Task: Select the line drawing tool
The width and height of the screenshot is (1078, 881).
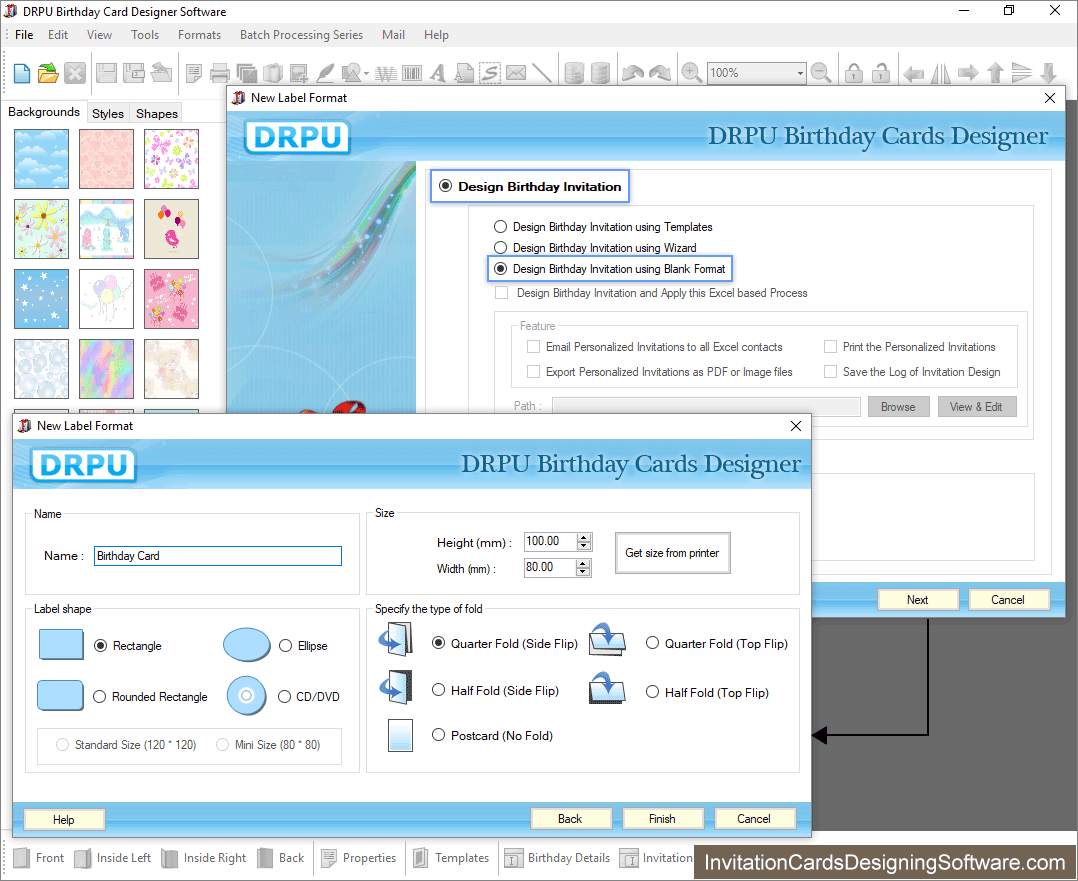Action: tap(542, 72)
